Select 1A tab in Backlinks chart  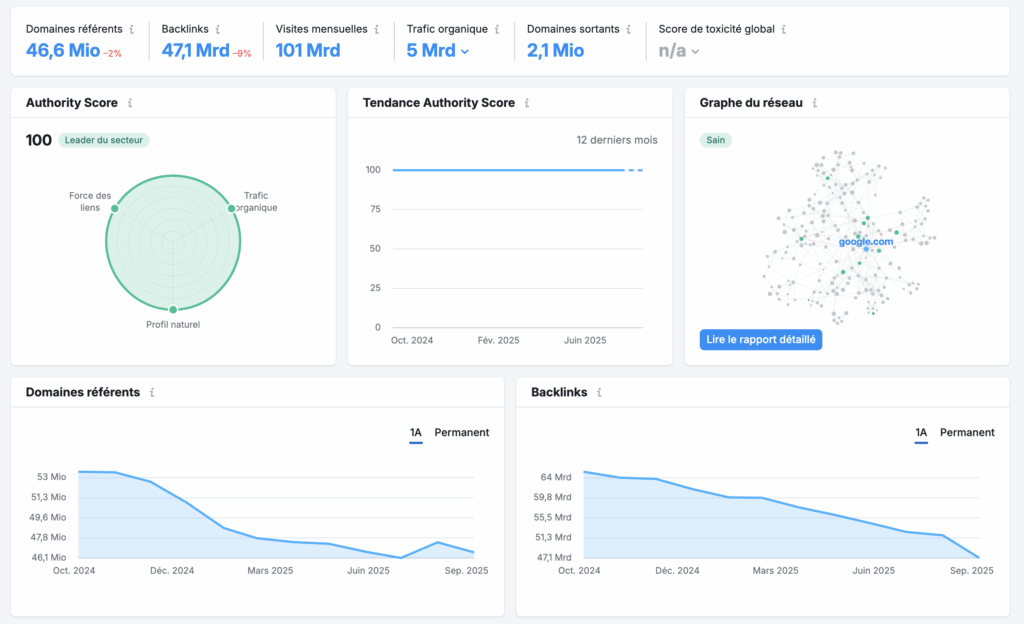[921, 433]
